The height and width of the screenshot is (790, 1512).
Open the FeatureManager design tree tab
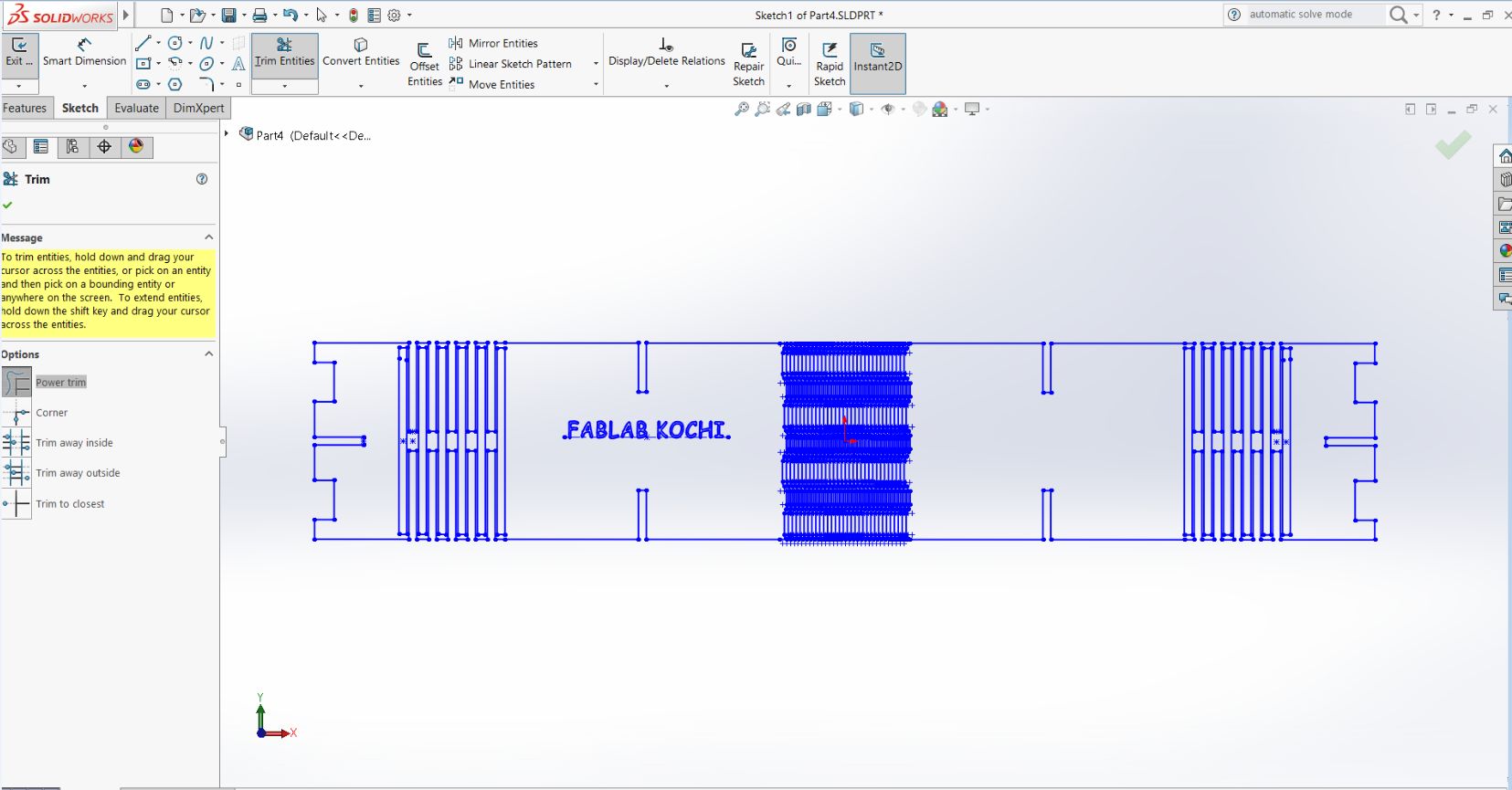[x=11, y=147]
